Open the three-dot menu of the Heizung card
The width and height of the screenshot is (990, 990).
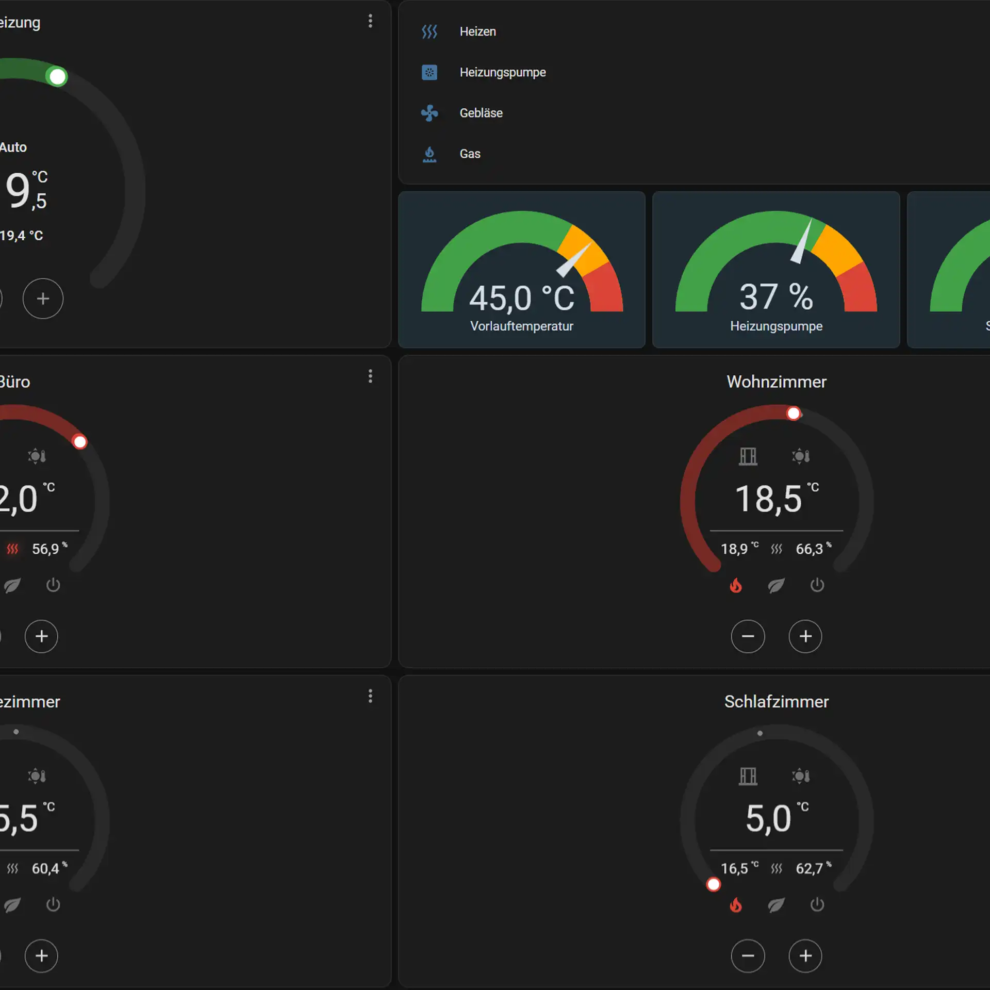[371, 21]
